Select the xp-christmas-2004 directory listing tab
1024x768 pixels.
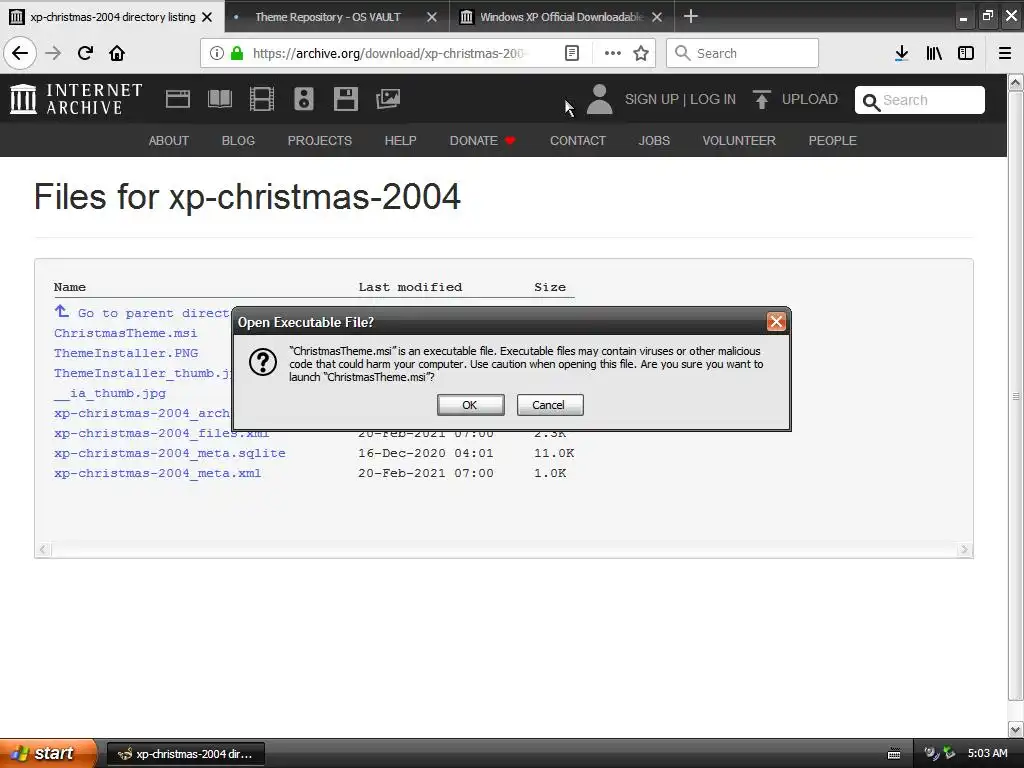[x=112, y=17]
